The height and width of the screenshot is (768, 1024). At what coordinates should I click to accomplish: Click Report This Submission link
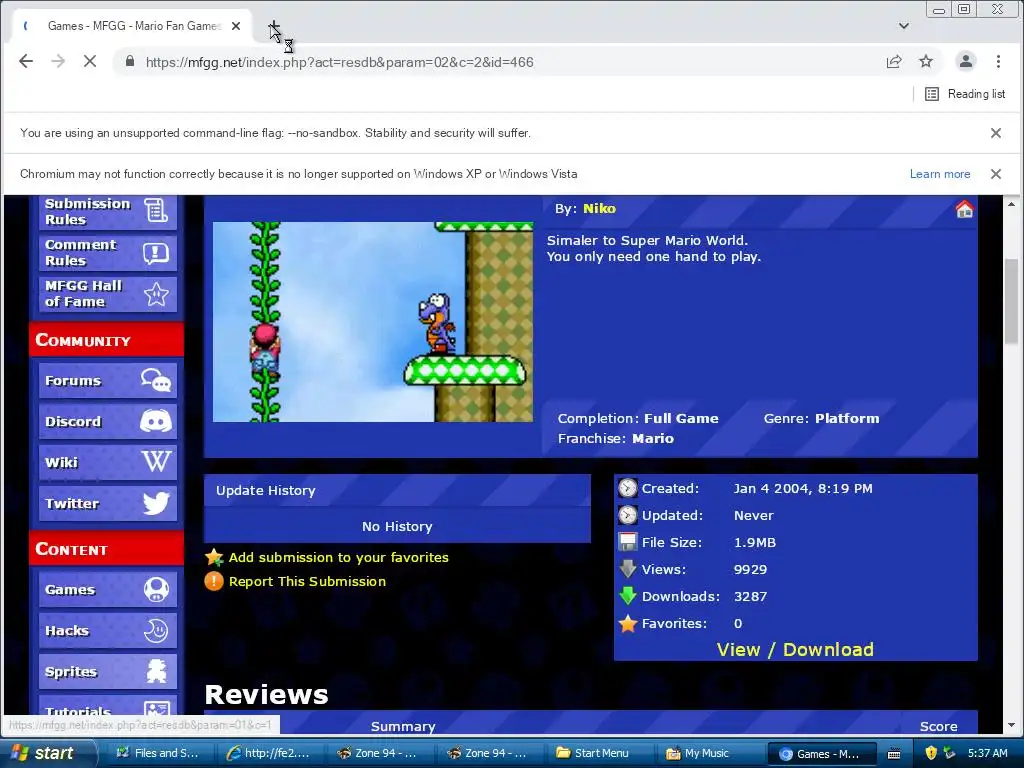pyautogui.click(x=307, y=582)
